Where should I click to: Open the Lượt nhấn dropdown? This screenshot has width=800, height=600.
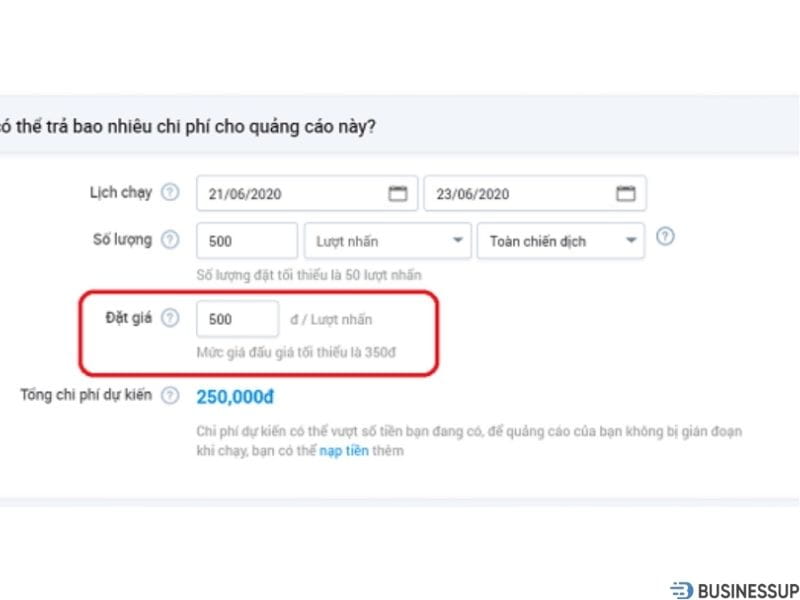[x=388, y=240]
